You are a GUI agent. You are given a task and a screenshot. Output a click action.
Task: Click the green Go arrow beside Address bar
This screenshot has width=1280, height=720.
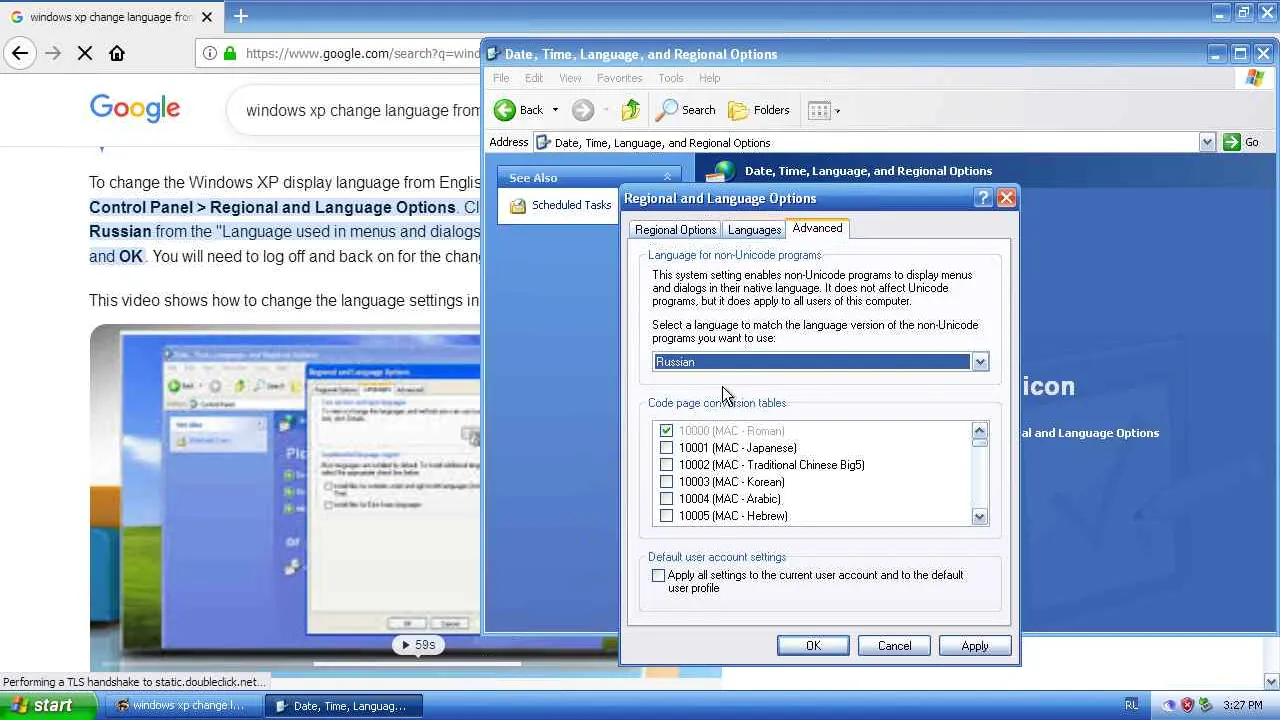1232,142
